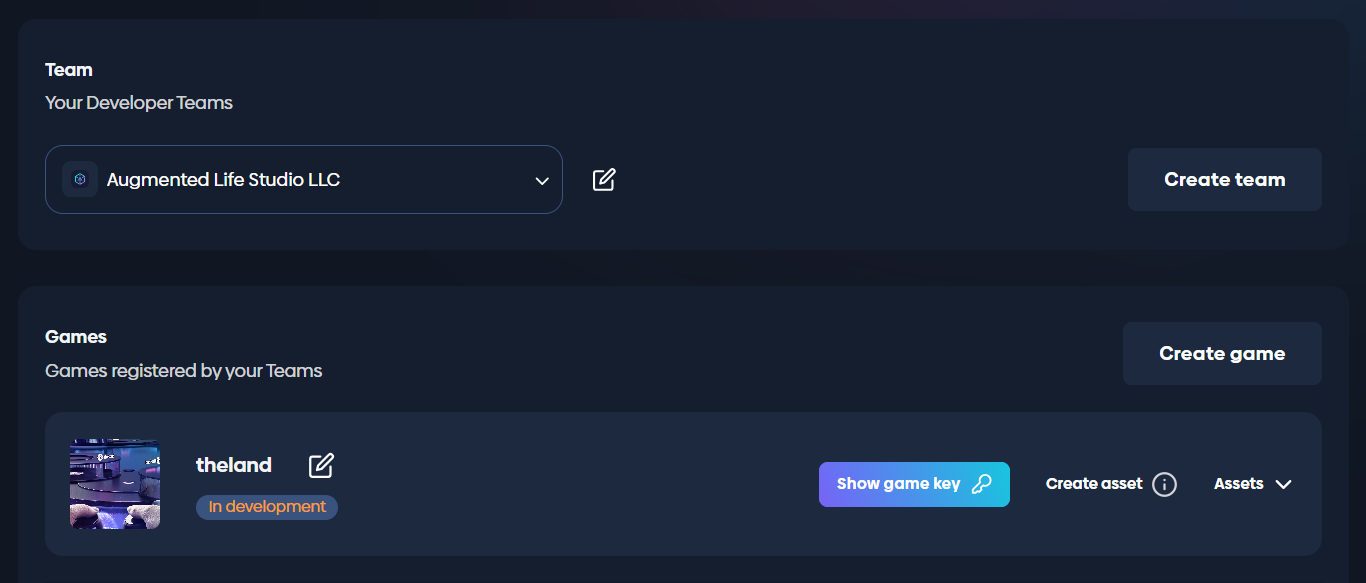The height and width of the screenshot is (583, 1366).
Task: Click the chevron next to Assets
Action: coord(1284,484)
